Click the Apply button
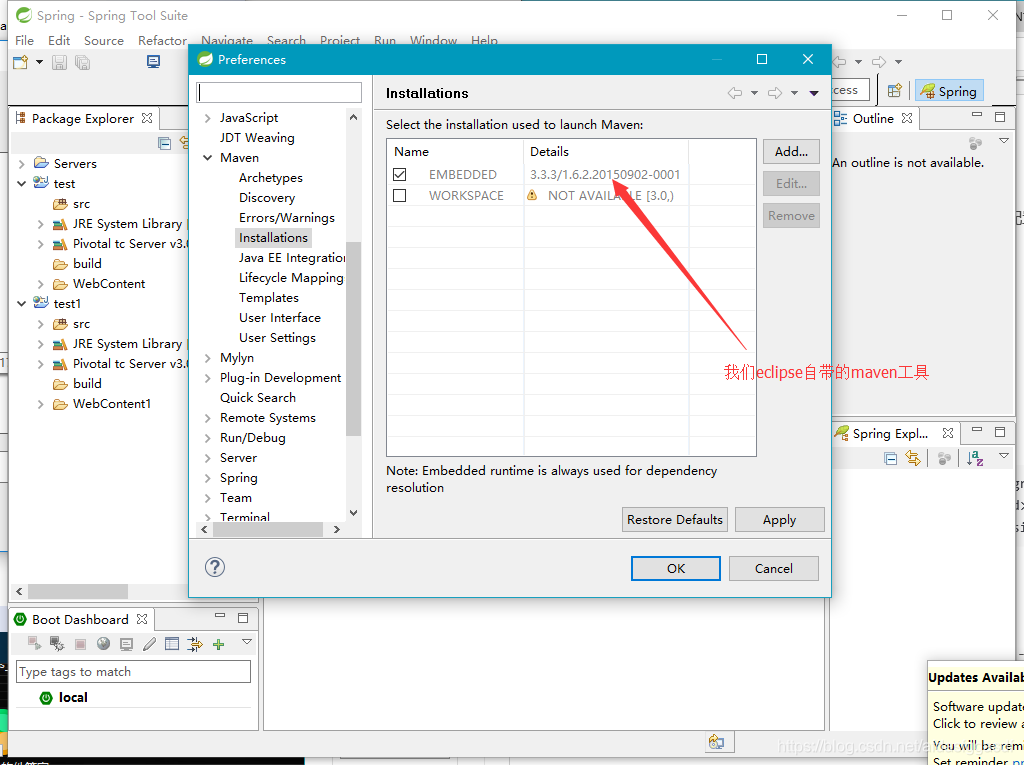The height and width of the screenshot is (765, 1024). pos(779,519)
